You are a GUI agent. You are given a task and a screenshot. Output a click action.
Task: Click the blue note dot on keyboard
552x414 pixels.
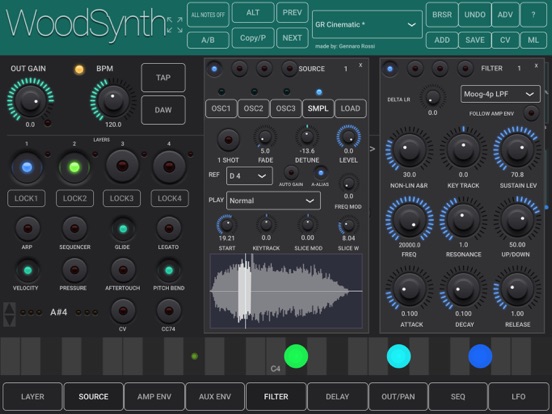[480, 356]
